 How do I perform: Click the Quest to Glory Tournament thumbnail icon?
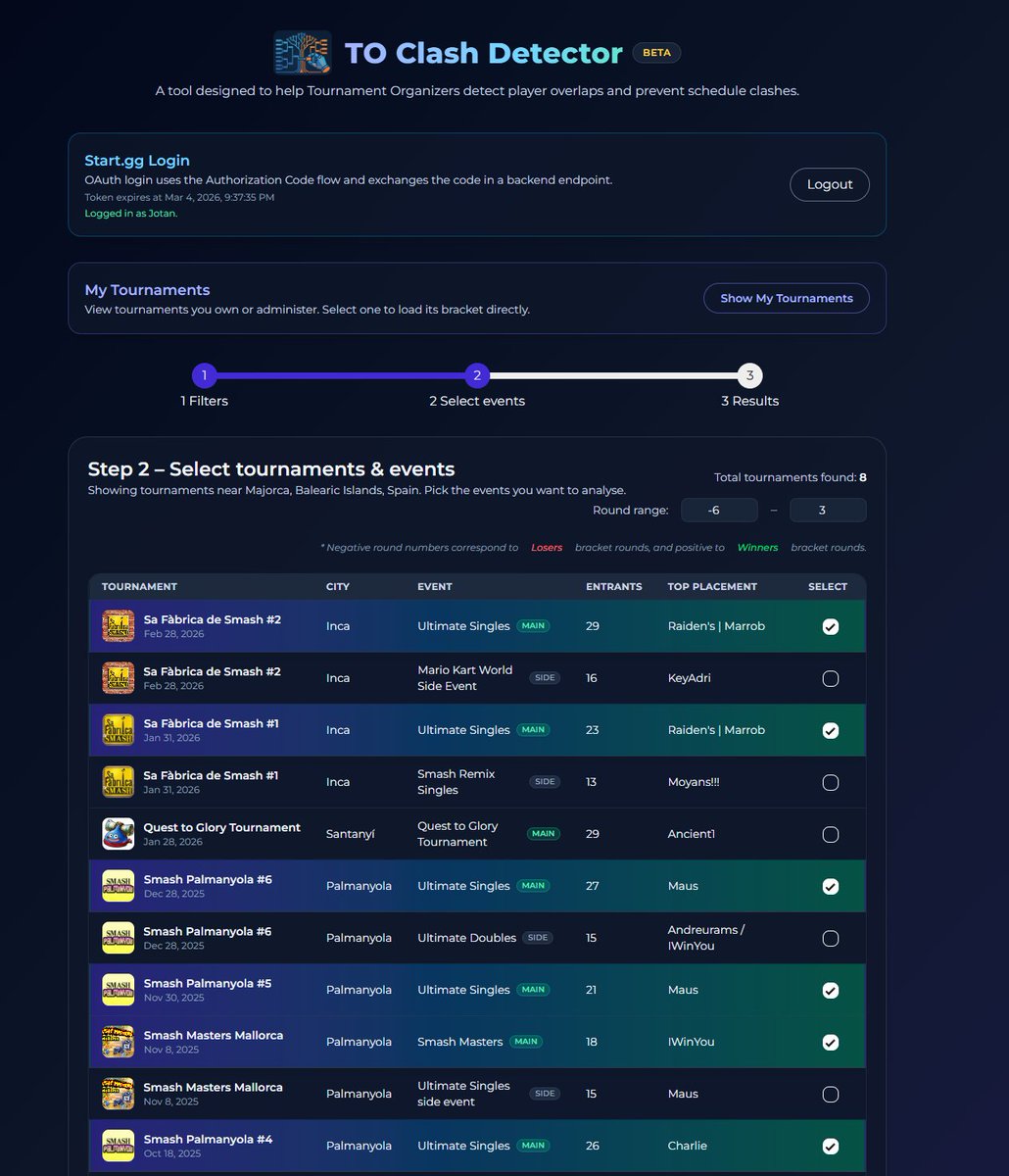(x=119, y=834)
